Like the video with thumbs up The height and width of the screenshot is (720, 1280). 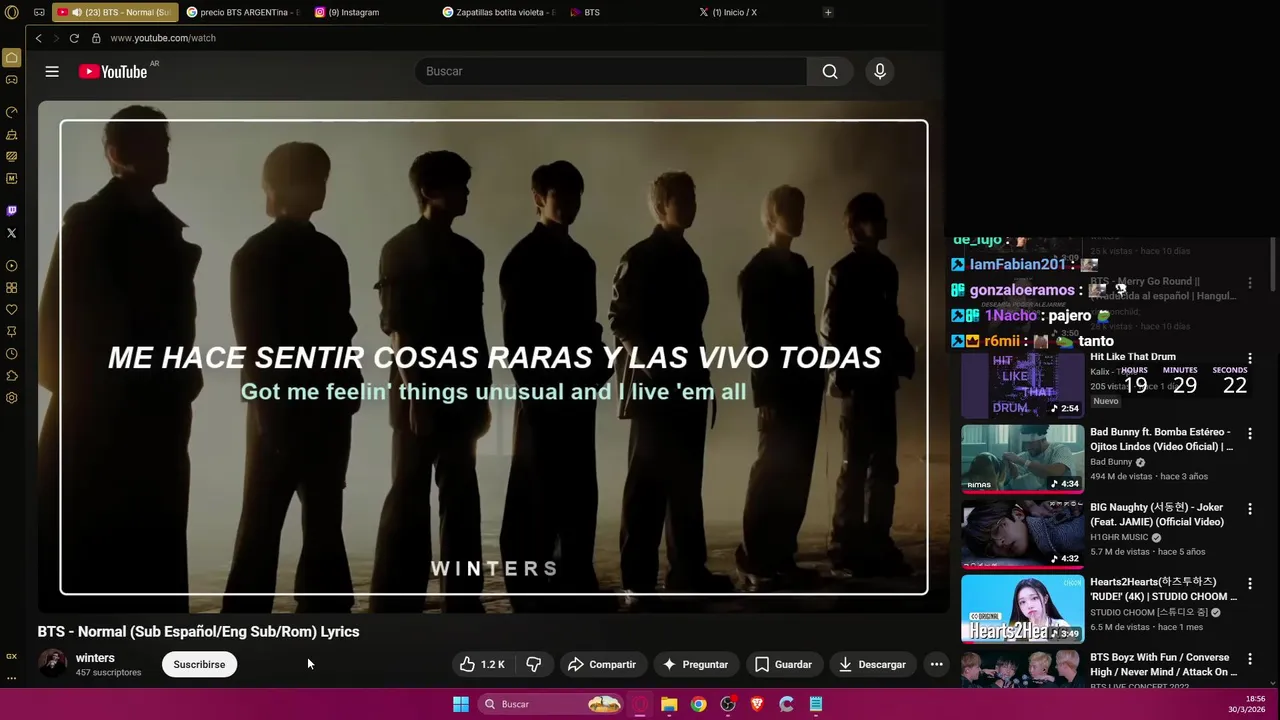482,664
